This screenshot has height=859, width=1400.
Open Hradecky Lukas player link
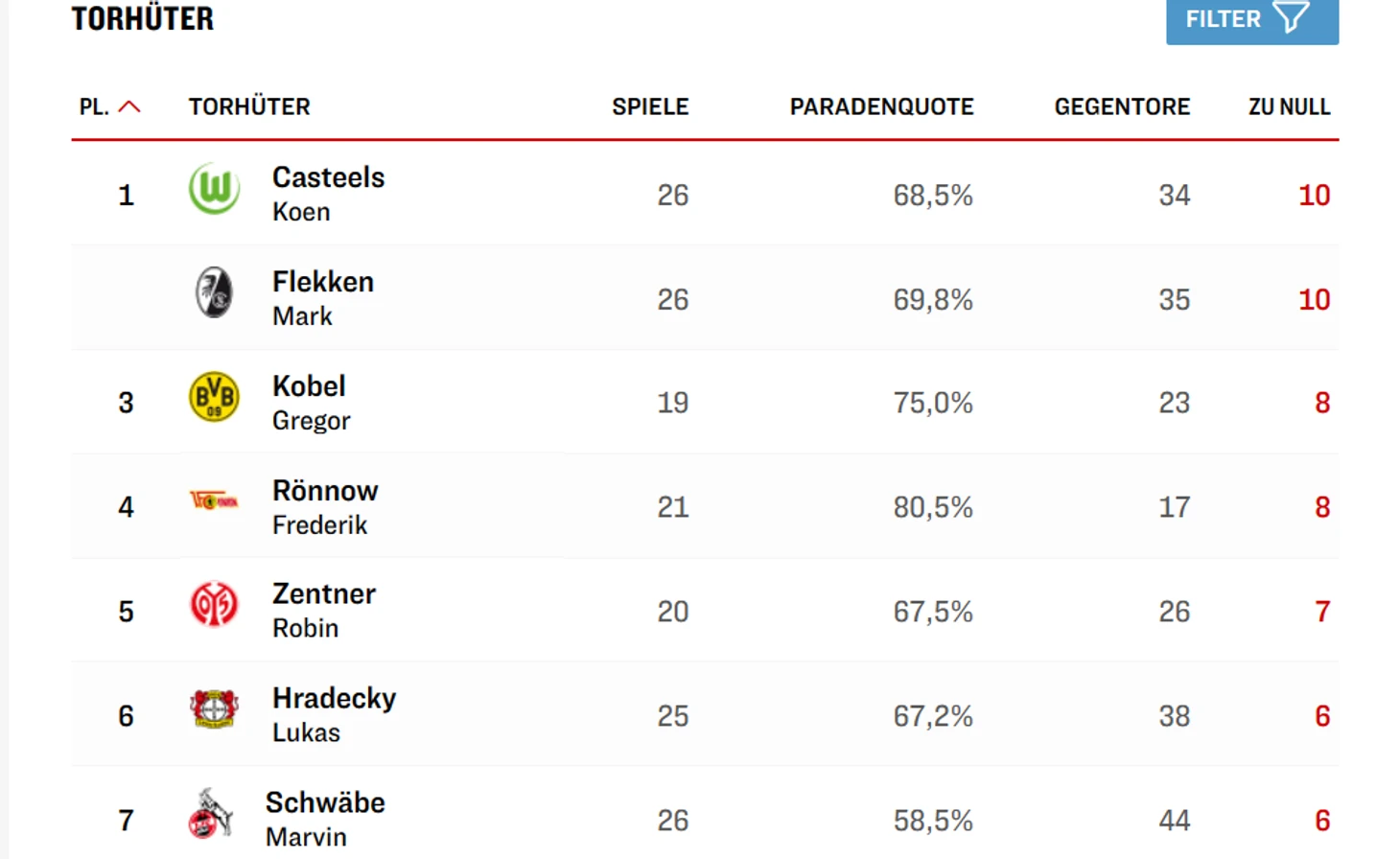[333, 715]
